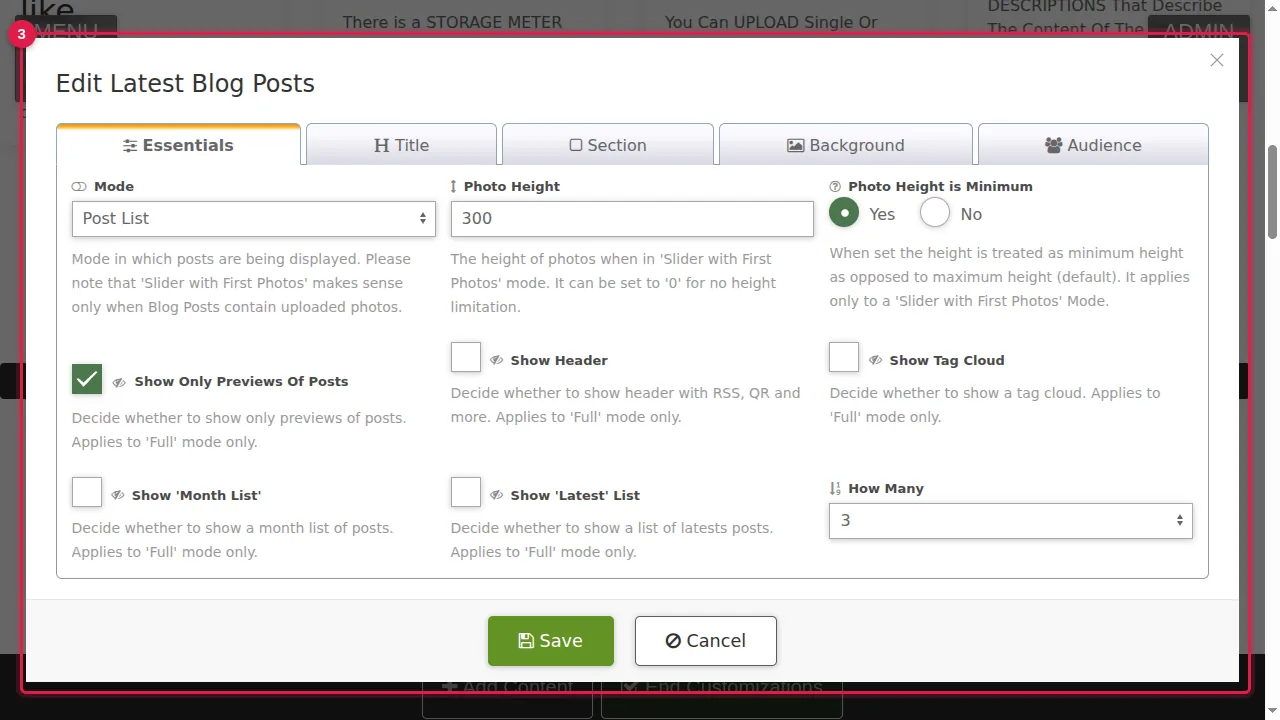The image size is (1280, 720).
Task: Enable the Show 'Latest' List checkbox
Action: 466,492
